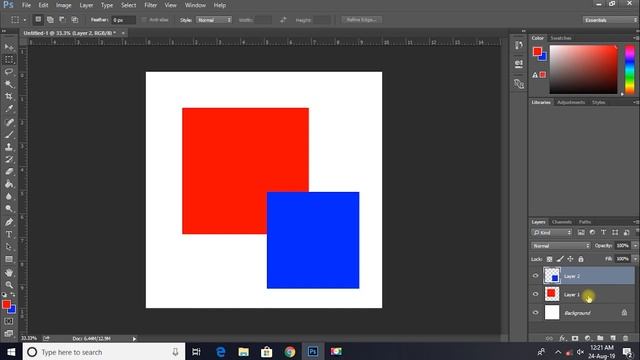Open the marquee tool preset picker arrow
640x360 pixels.
pos(24,20)
